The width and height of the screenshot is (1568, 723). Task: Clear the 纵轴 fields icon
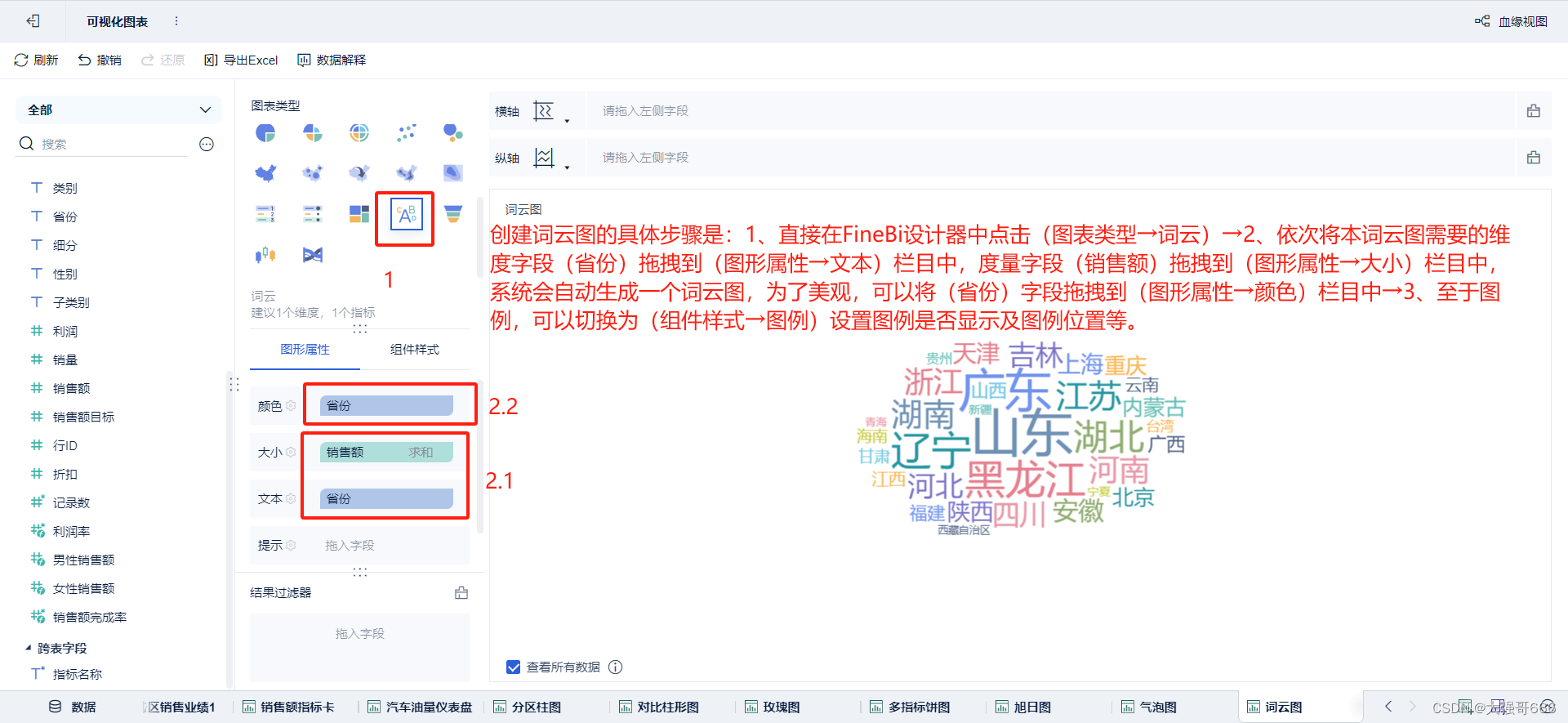pyautogui.click(x=1534, y=158)
